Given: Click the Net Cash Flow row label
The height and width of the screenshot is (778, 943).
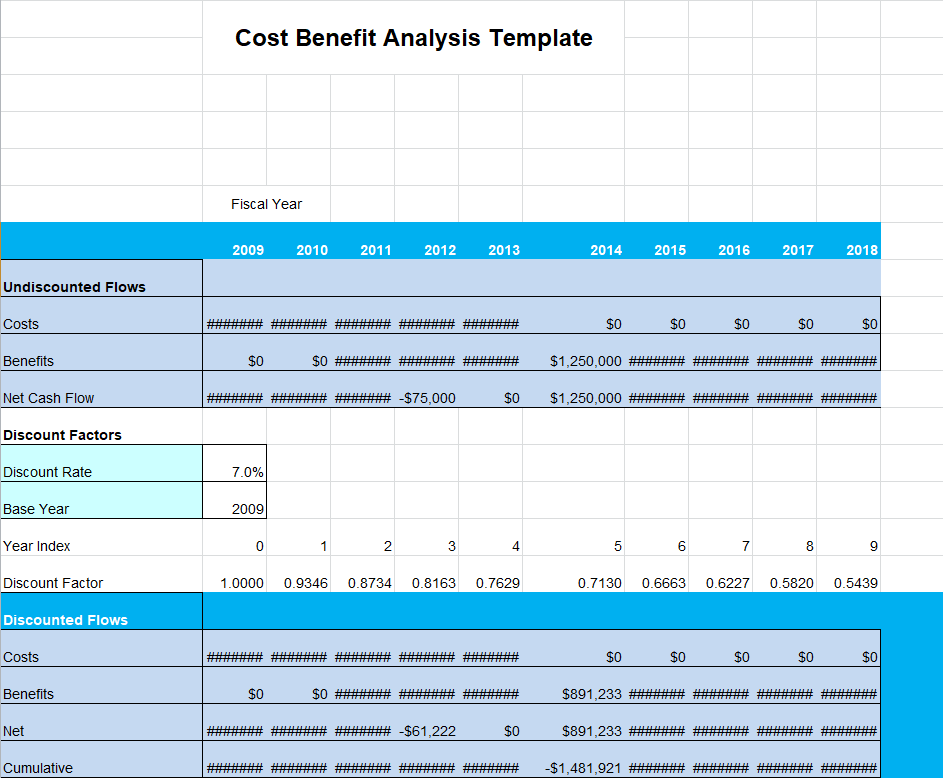Looking at the screenshot, I should coord(49,398).
